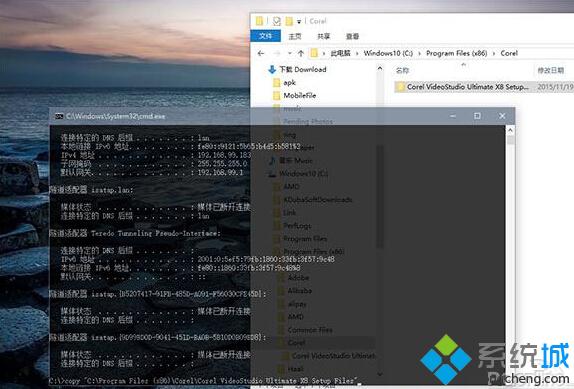Image resolution: width=574 pixels, height=389 pixels.
Task: Sort files by the 名称 column header
Action: pos(402,71)
